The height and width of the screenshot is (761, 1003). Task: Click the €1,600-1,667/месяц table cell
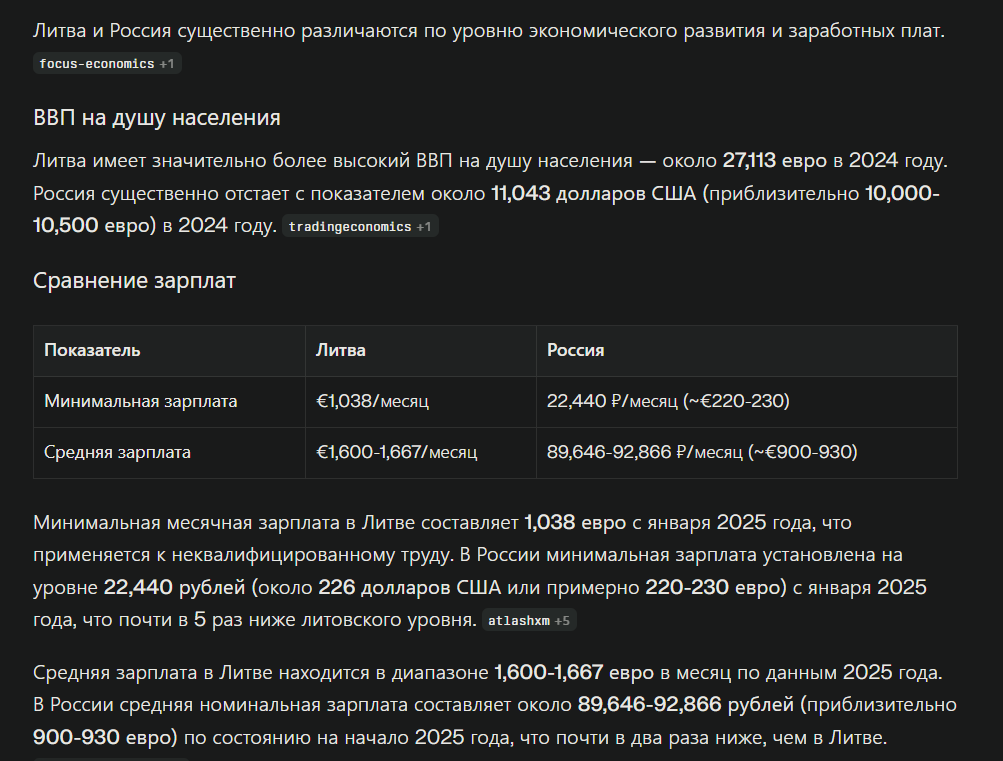pyautogui.click(x=396, y=453)
